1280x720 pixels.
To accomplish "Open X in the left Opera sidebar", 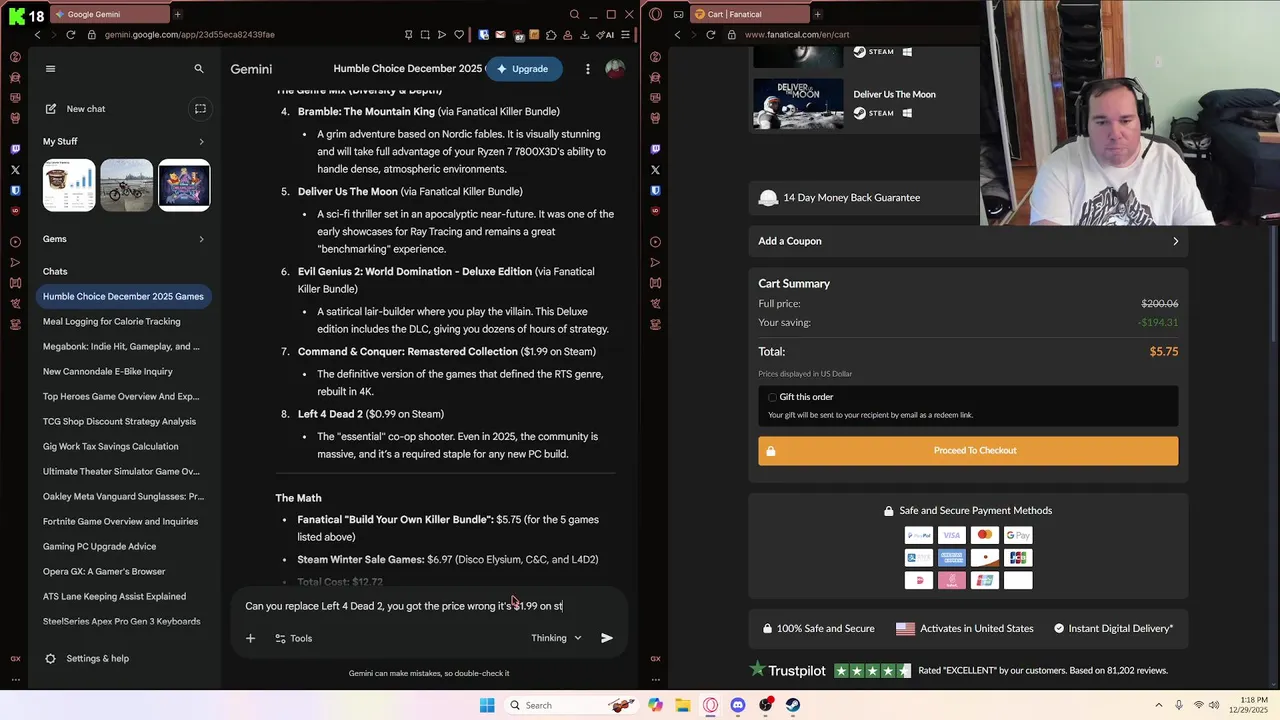I will tap(15, 170).
